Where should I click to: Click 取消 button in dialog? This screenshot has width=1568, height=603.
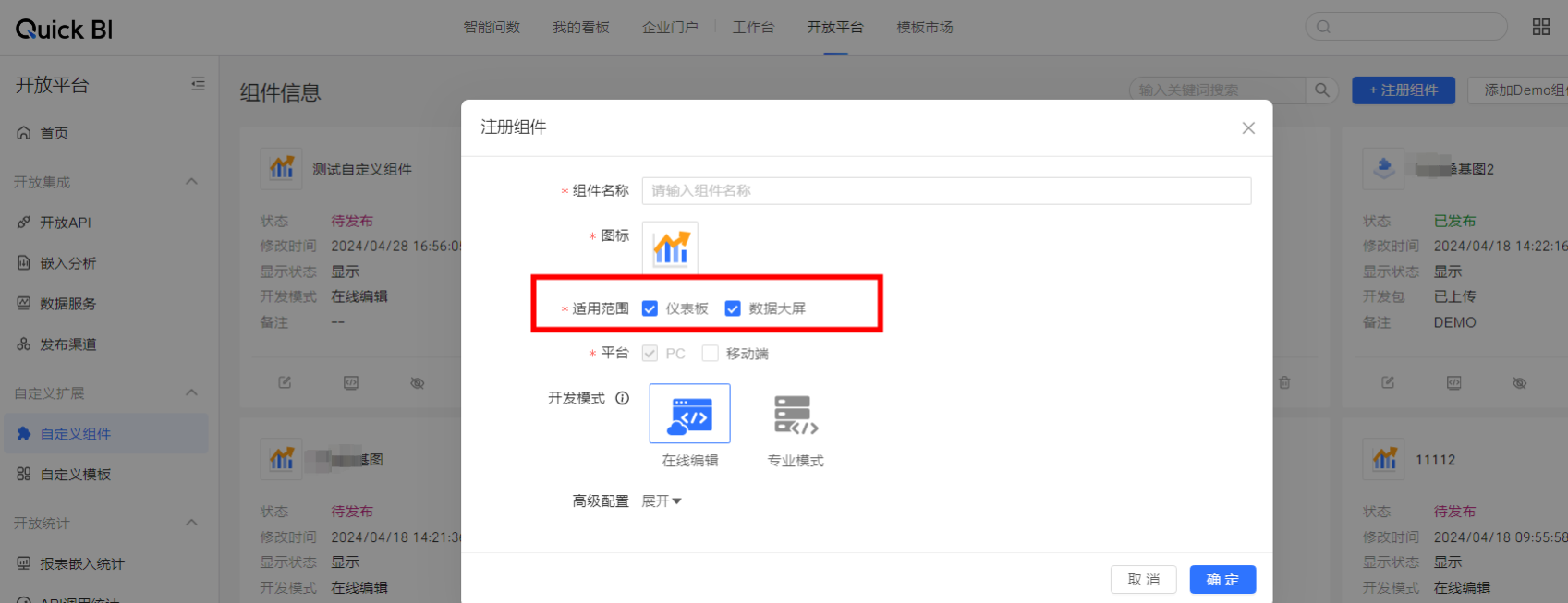(x=1143, y=580)
